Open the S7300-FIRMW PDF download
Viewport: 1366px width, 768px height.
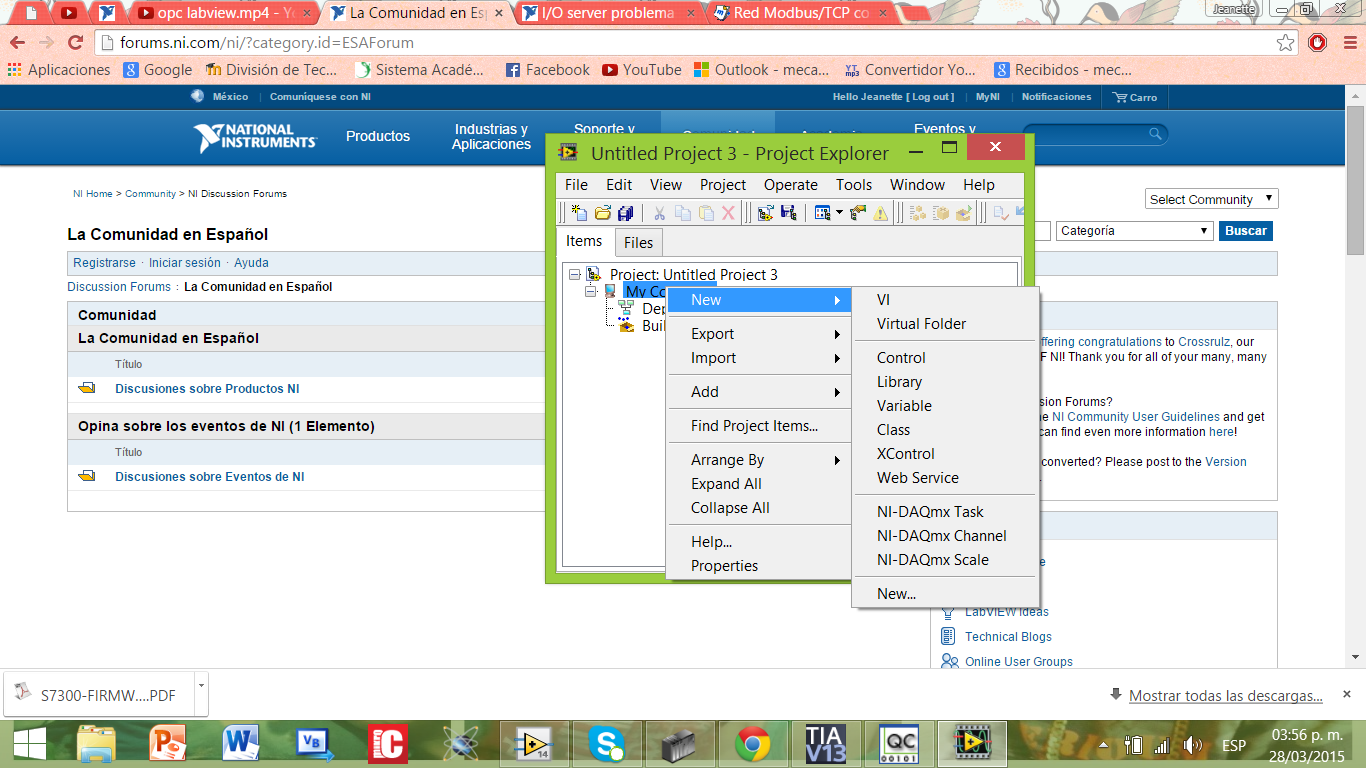pyautogui.click(x=98, y=696)
